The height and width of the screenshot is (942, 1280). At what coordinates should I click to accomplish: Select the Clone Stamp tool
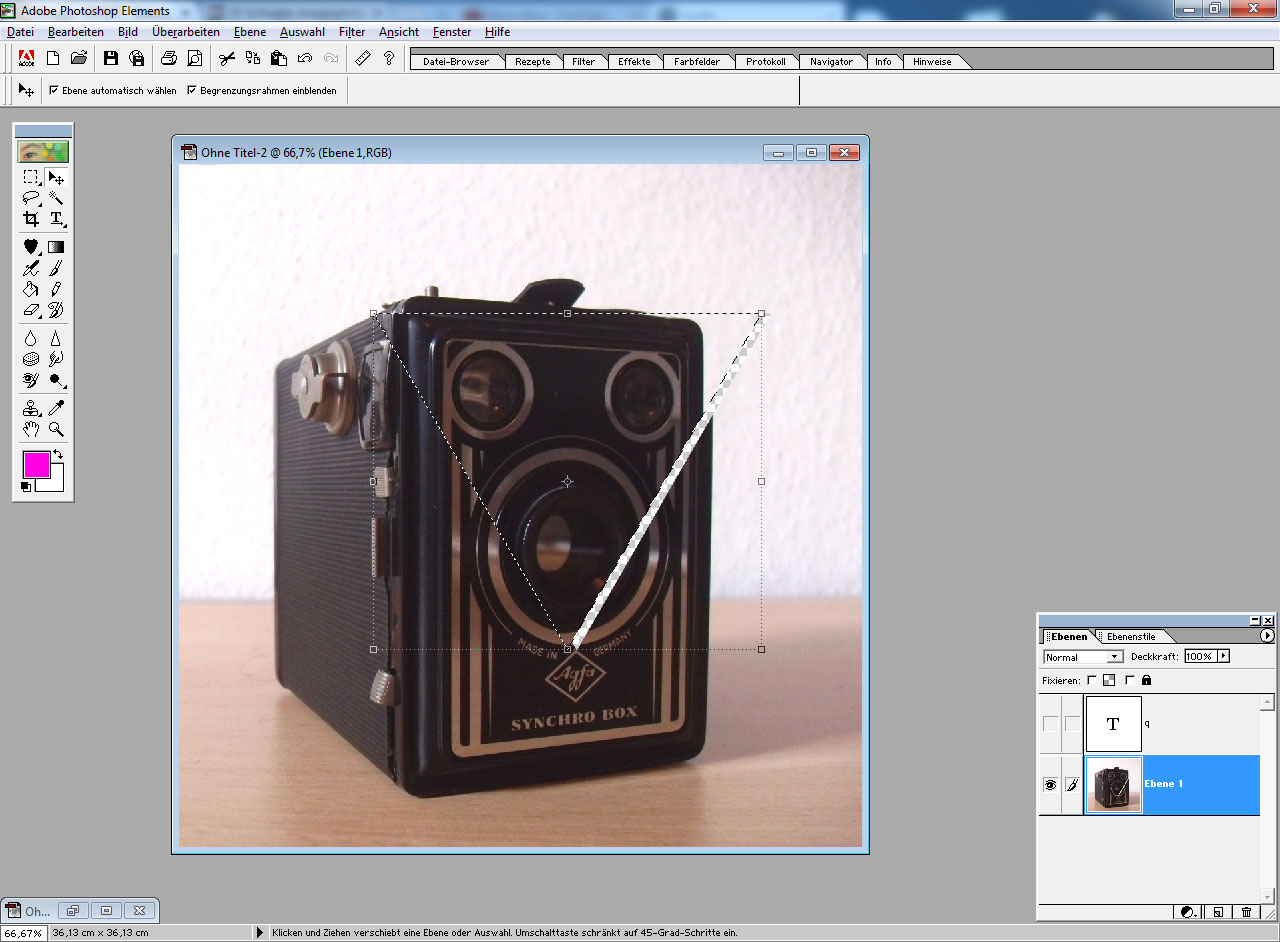coord(31,408)
